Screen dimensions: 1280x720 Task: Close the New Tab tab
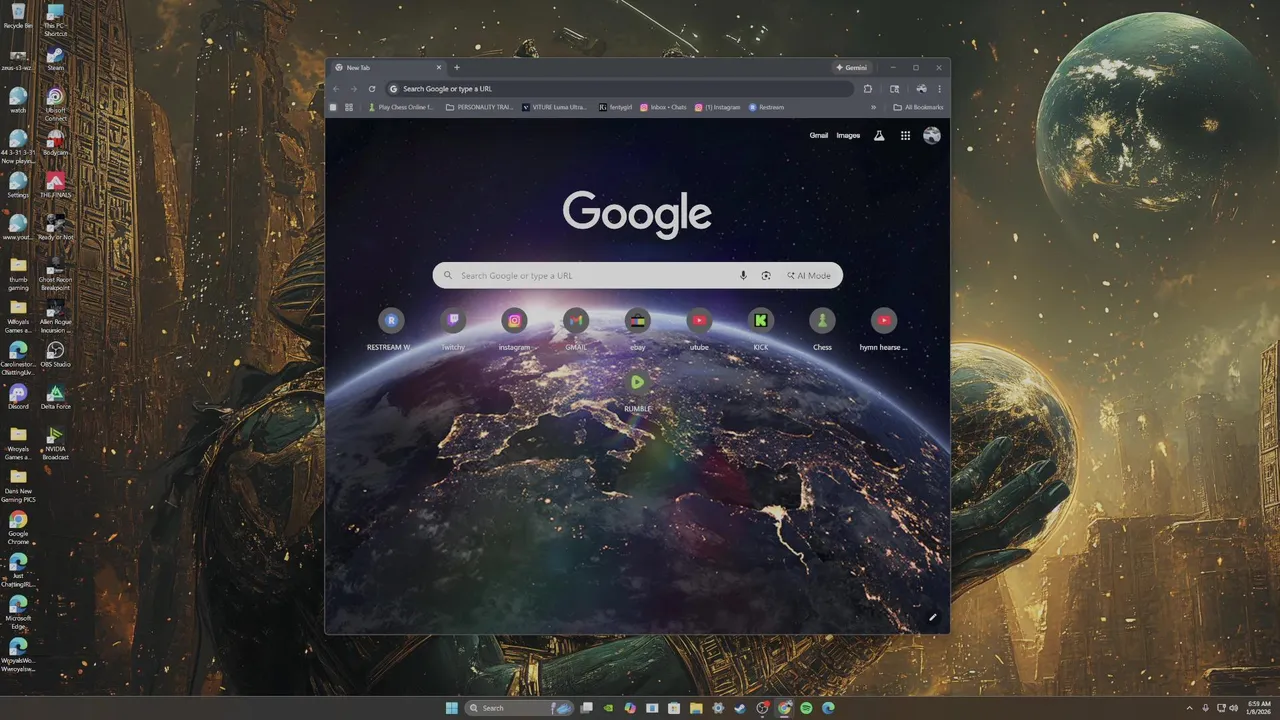tap(438, 67)
